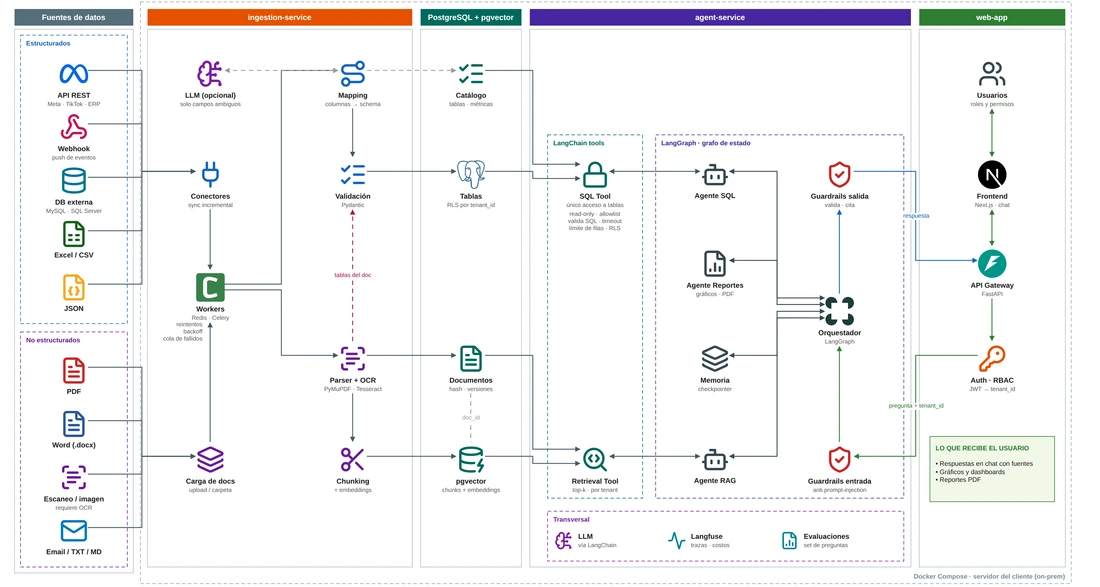Click the PostgreSQL + pgvector header
This screenshot has width=1100, height=587.
coord(471,18)
